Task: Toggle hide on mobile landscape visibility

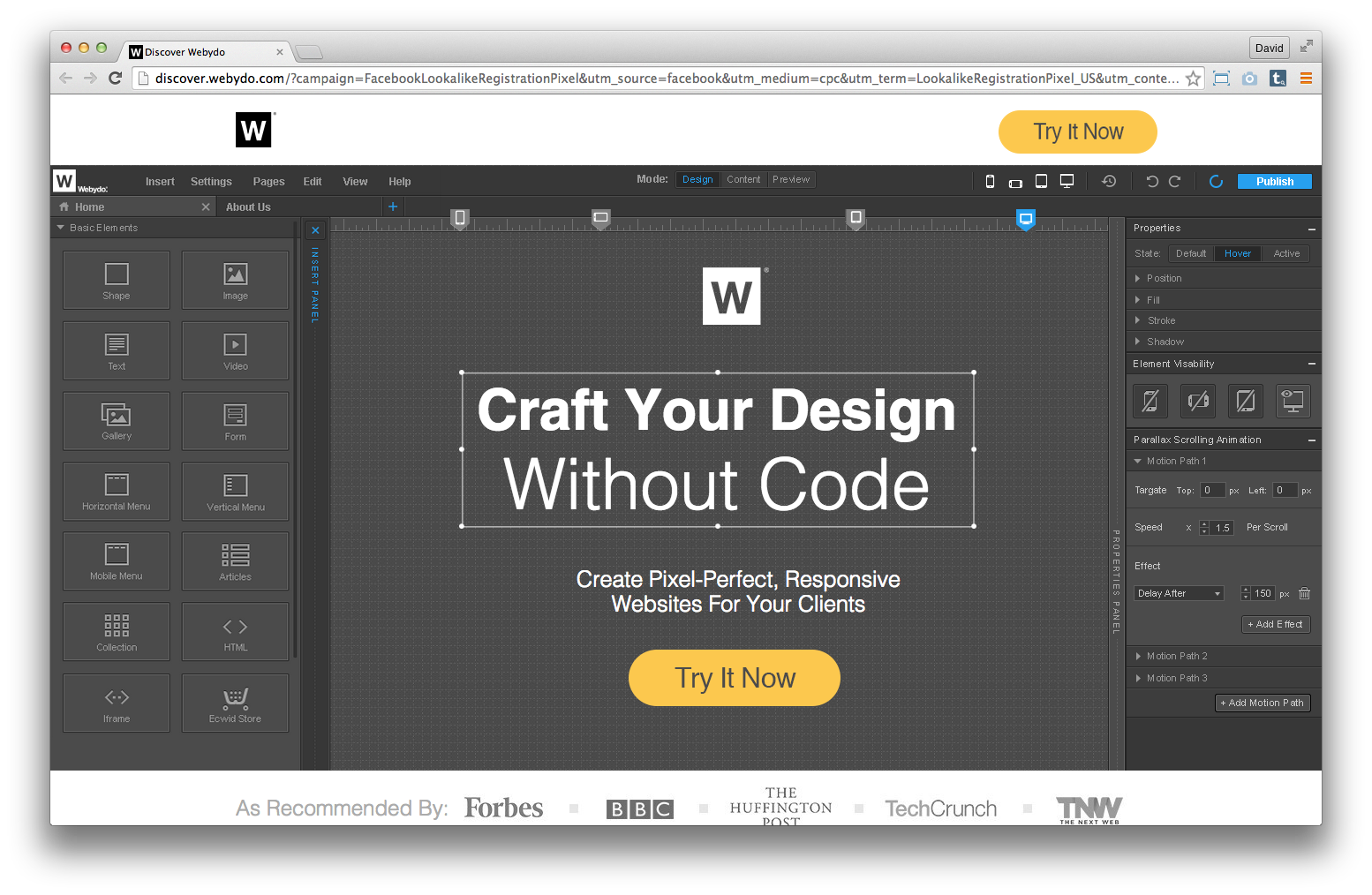Action: click(1198, 401)
